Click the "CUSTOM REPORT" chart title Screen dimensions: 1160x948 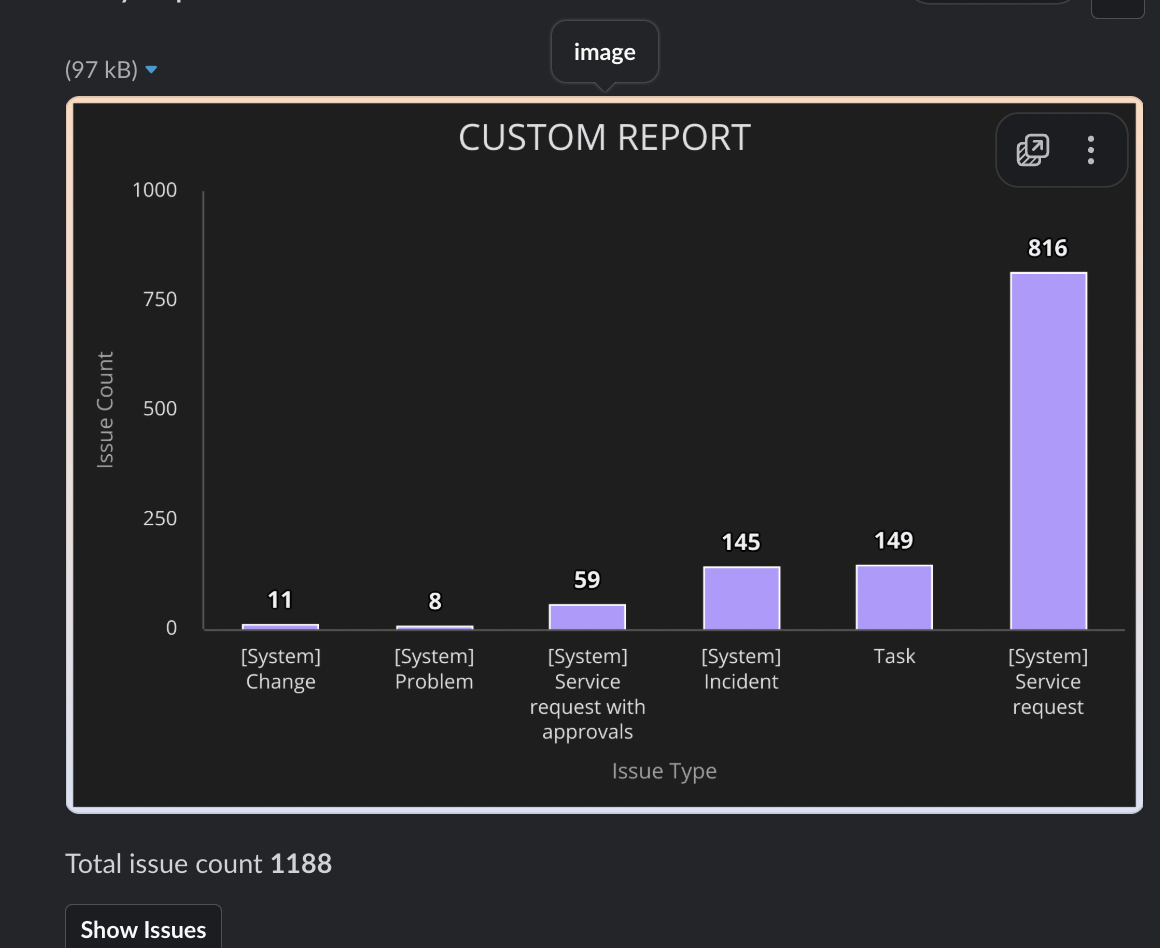(604, 138)
